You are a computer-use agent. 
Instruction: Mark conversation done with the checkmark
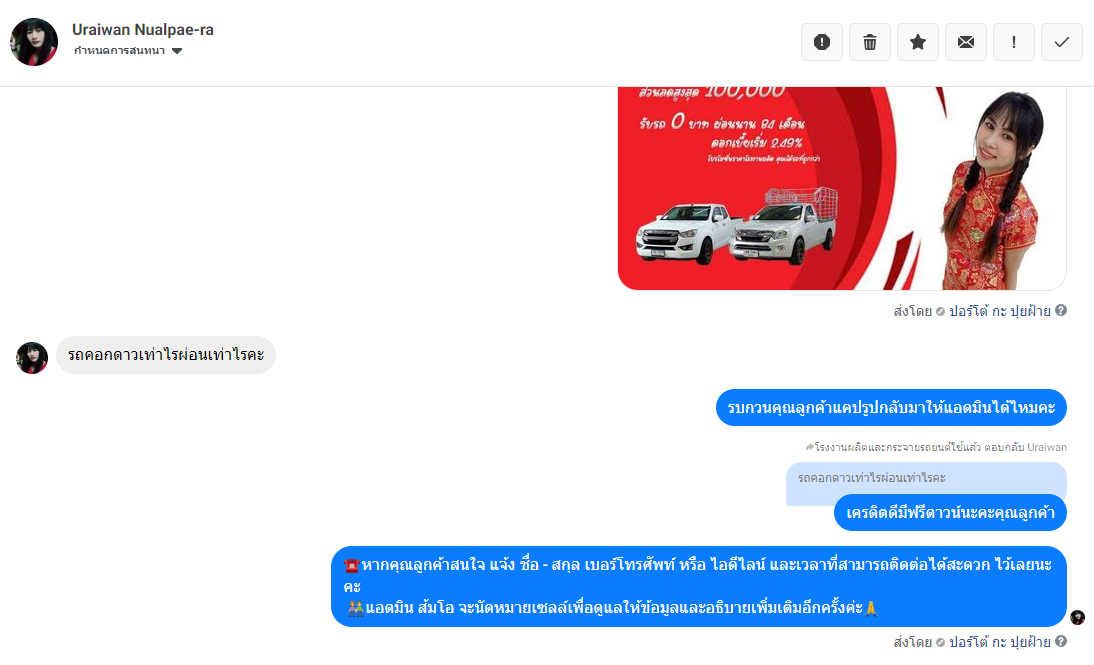(x=1062, y=43)
